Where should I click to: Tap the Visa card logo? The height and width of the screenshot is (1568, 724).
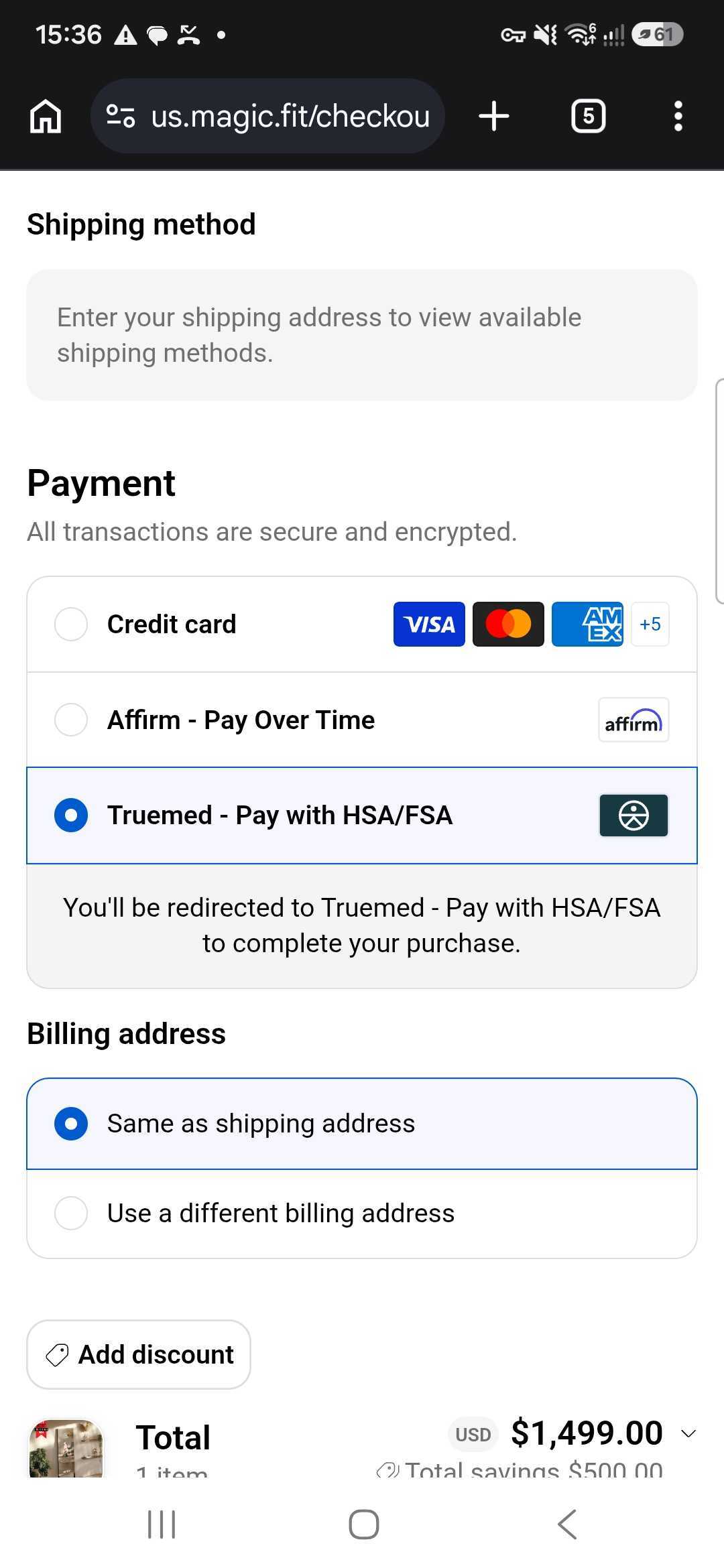click(x=429, y=624)
